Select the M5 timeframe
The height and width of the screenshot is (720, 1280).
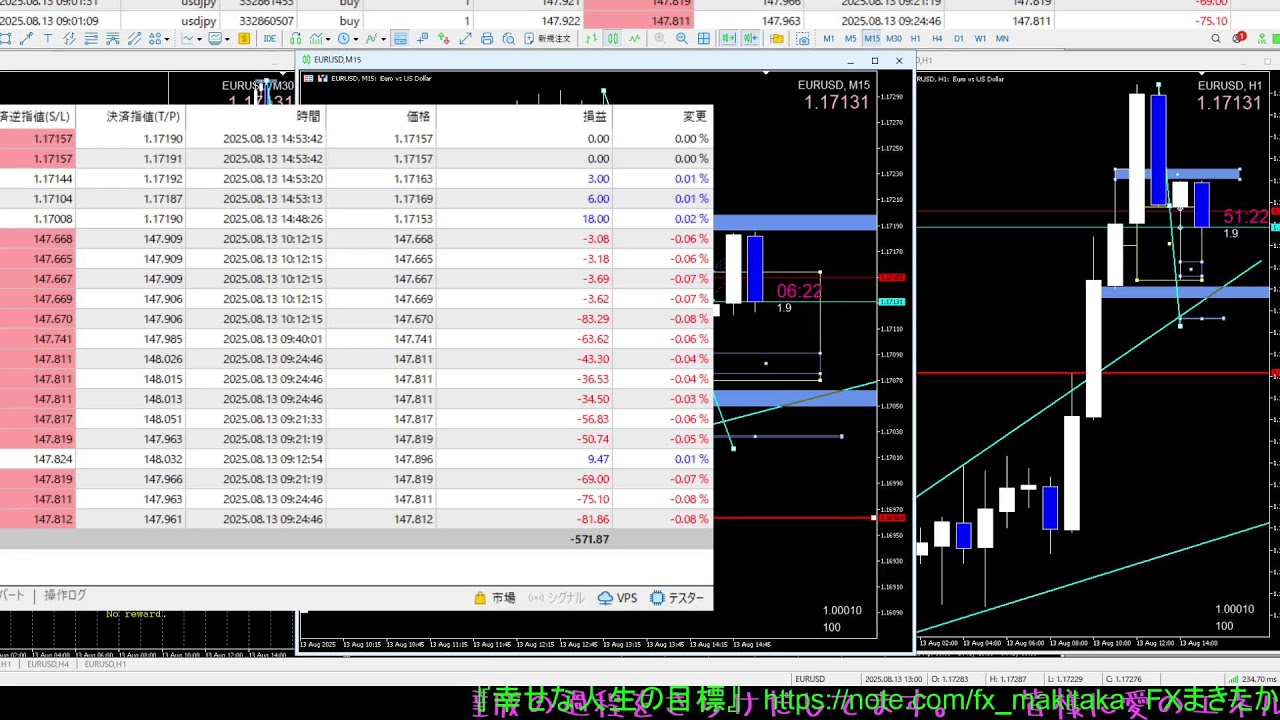coord(850,39)
